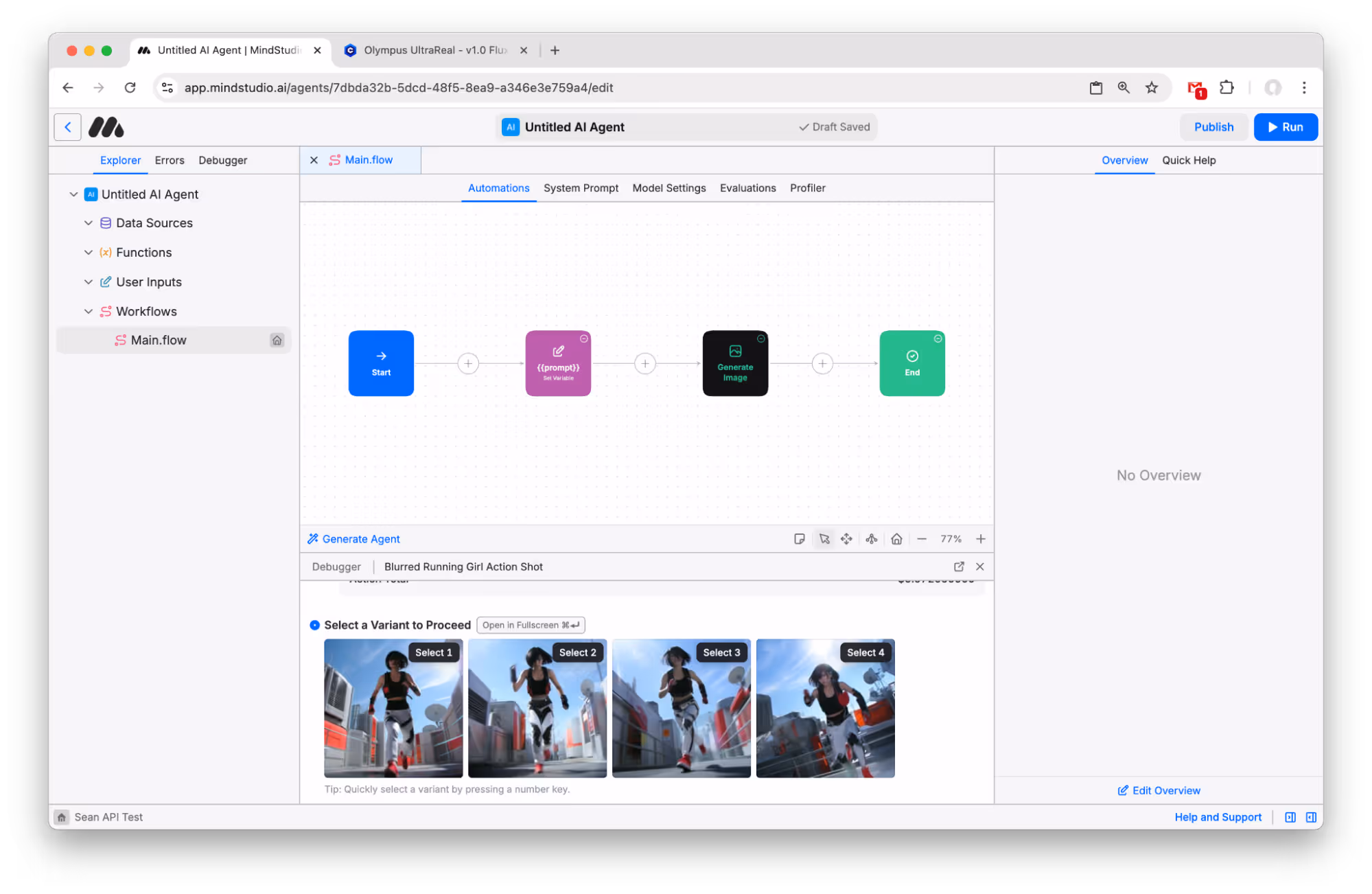Collapse the Workflows section in the Explorer
Viewport: 1372px width, 894px height.
(x=89, y=311)
